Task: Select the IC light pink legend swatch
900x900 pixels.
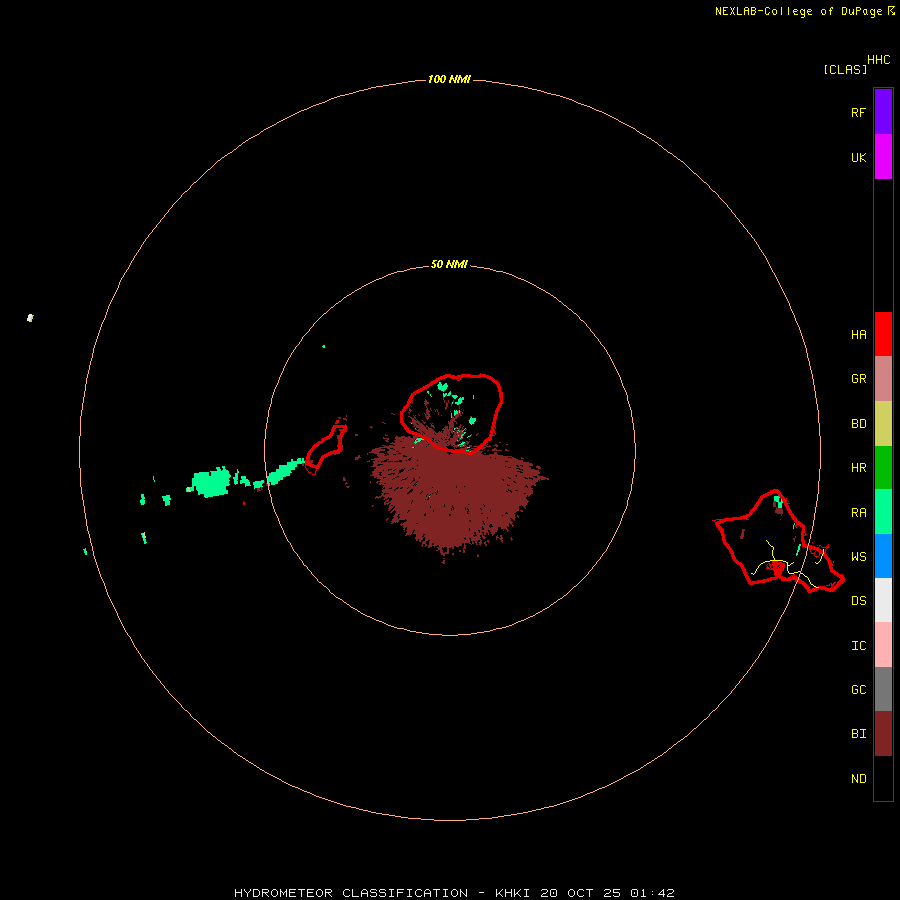Action: pos(883,645)
